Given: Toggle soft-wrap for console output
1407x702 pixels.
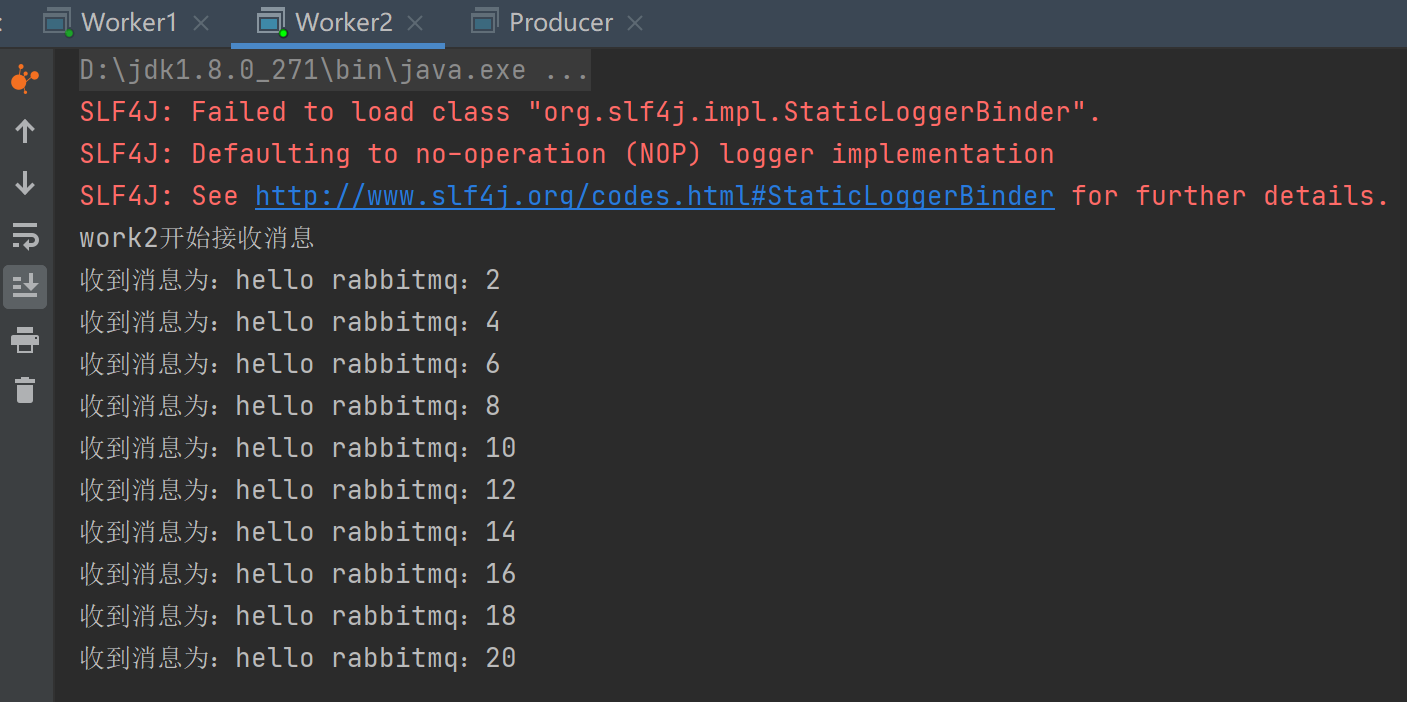Looking at the screenshot, I should tap(25, 236).
